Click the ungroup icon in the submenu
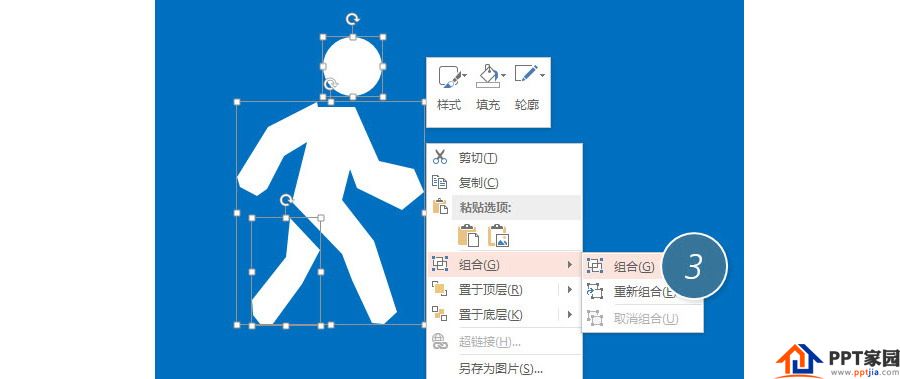The width and height of the screenshot is (900, 379). [x=595, y=318]
